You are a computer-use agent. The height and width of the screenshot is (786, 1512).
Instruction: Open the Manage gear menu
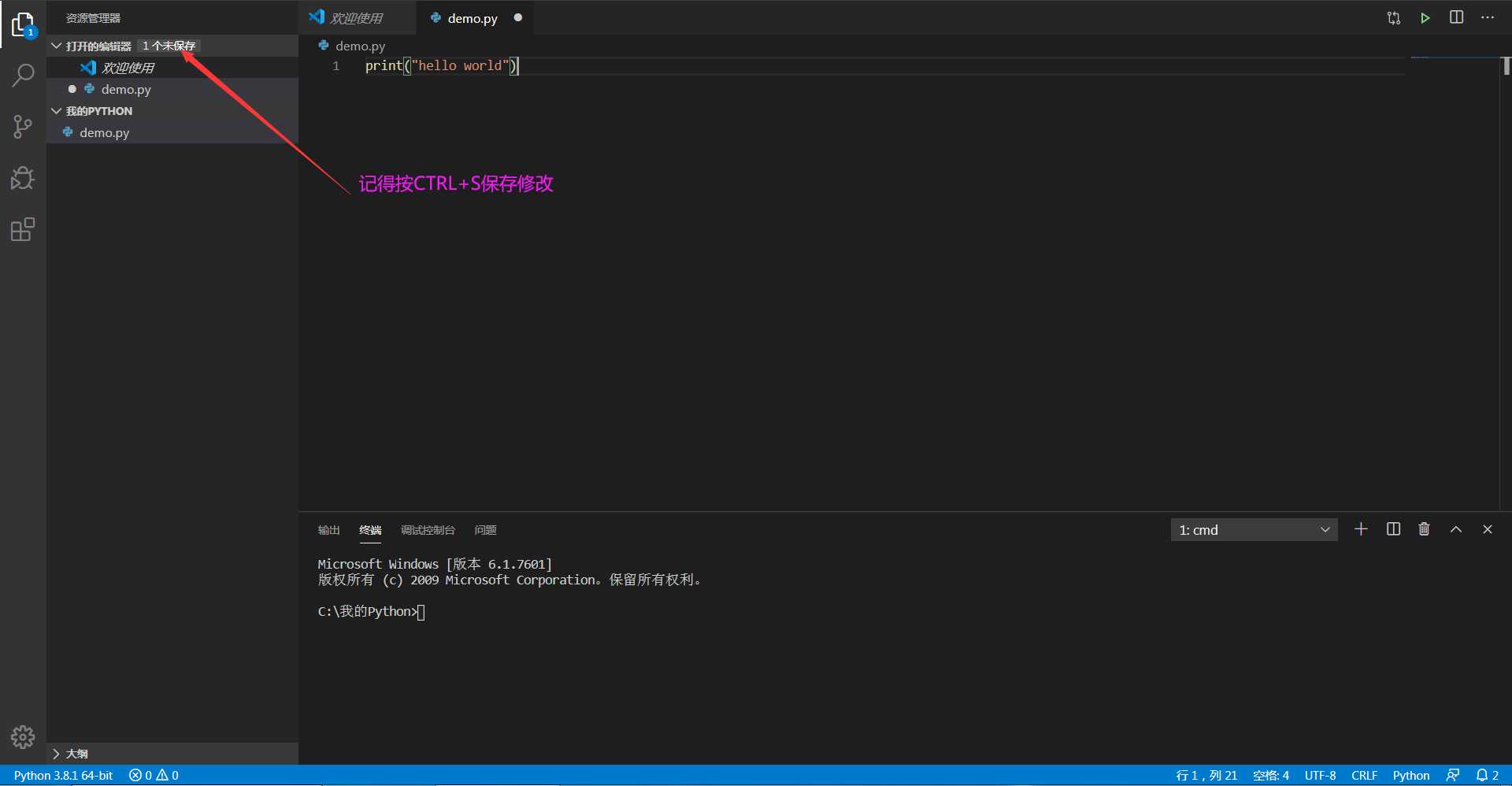[23, 737]
